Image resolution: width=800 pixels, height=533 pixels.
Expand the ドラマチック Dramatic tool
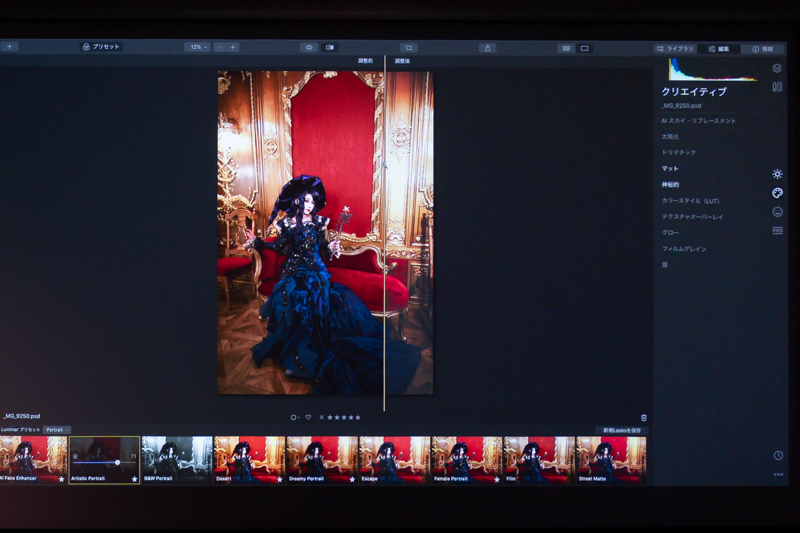(x=679, y=153)
